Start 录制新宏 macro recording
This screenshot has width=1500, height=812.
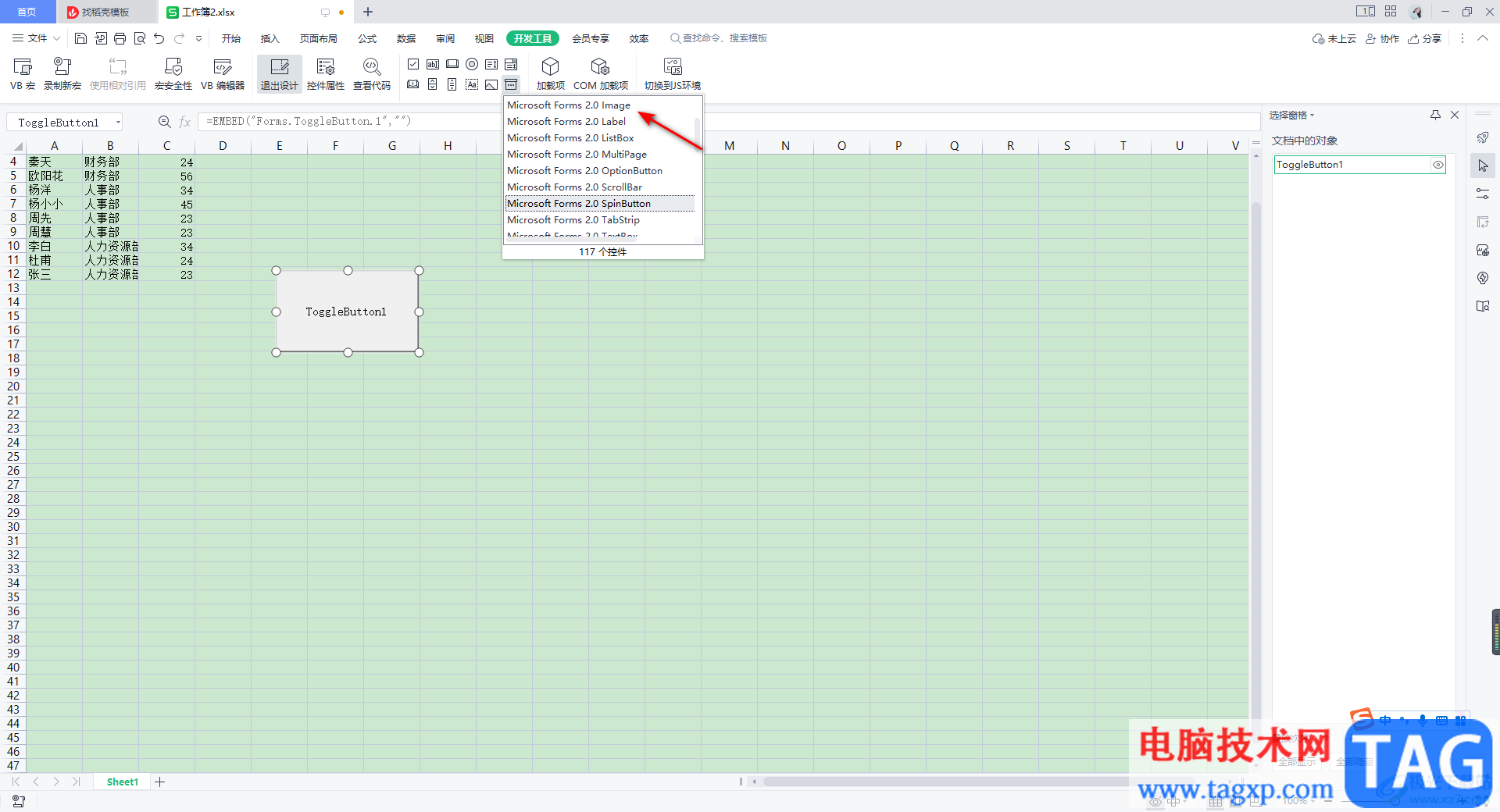pyautogui.click(x=62, y=74)
